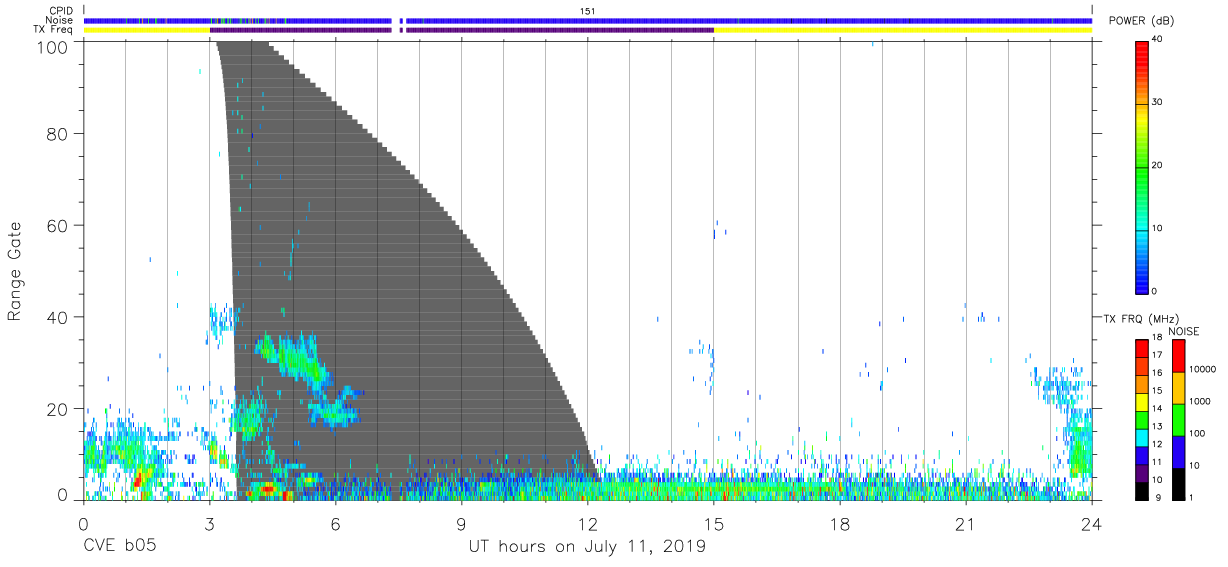Image resolution: width=1228 pixels, height=567 pixels.
Task: Select the 'POWER (dB)' legend title
Action: 1141,21
